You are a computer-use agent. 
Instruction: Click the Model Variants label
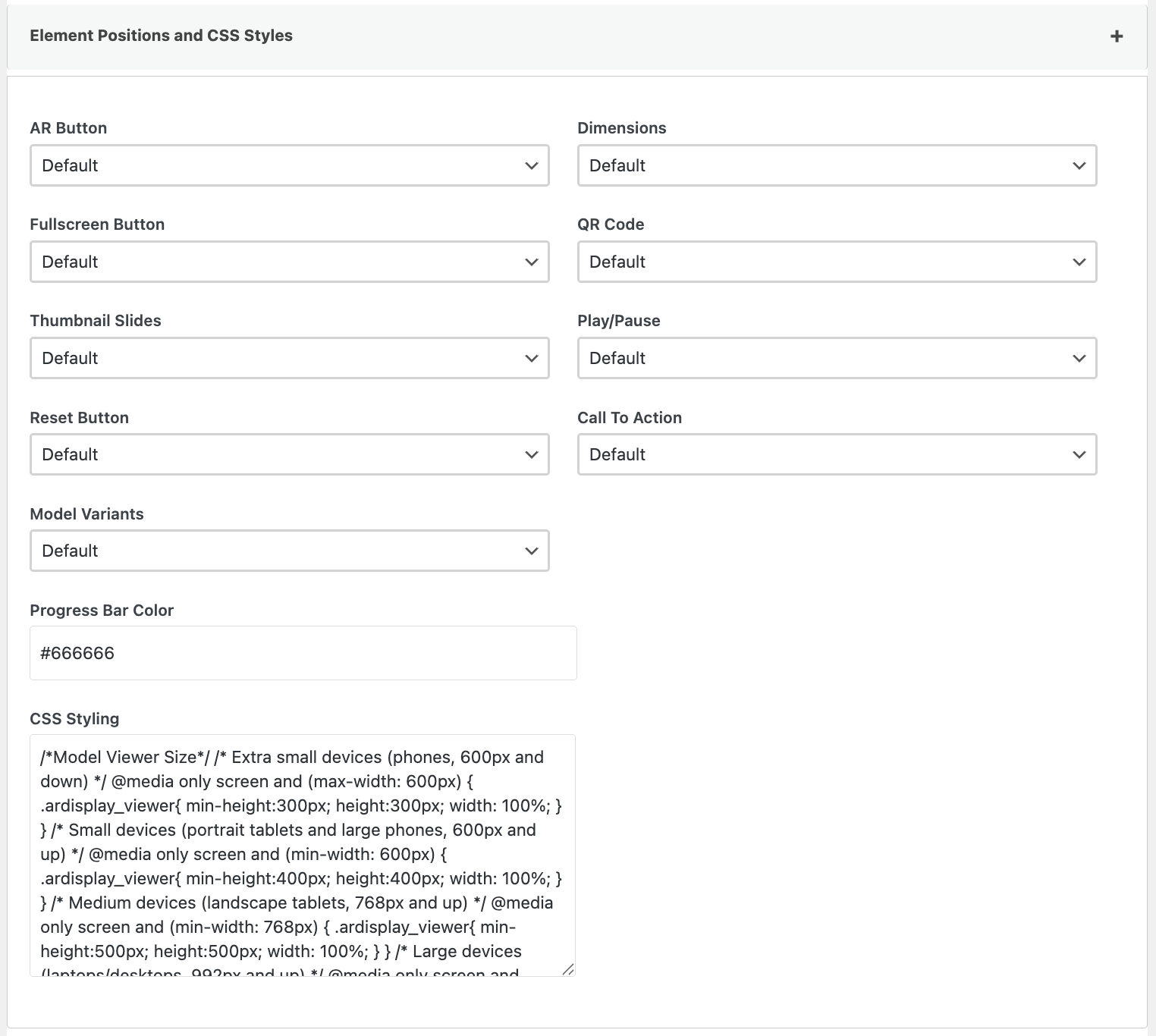coord(86,514)
